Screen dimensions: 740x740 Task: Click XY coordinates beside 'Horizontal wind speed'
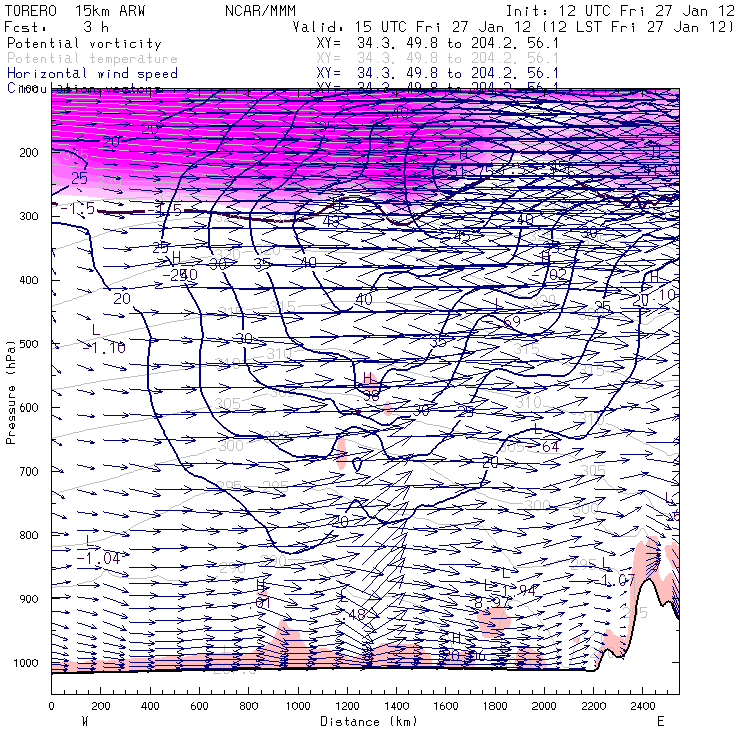click(x=437, y=74)
